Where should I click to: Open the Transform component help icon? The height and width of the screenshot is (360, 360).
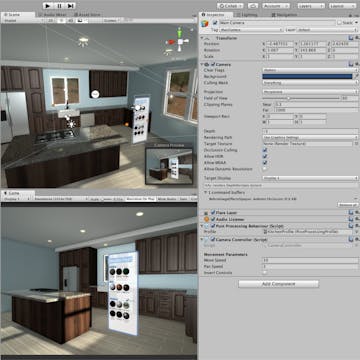pyautogui.click(x=351, y=38)
